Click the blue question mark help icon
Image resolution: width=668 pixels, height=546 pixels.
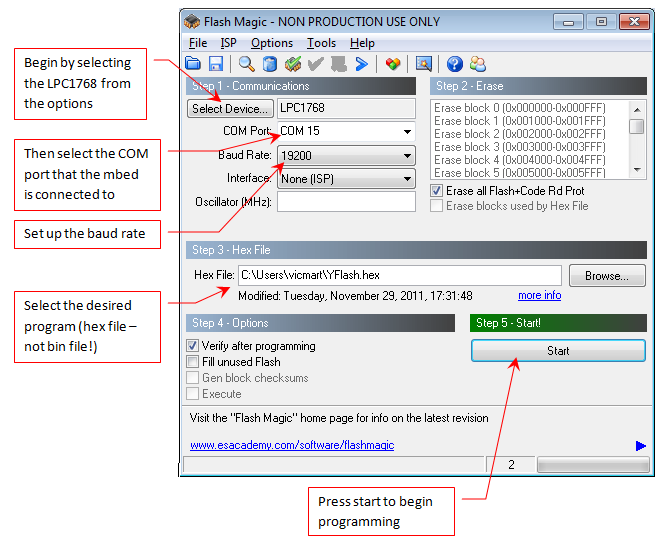[455, 65]
